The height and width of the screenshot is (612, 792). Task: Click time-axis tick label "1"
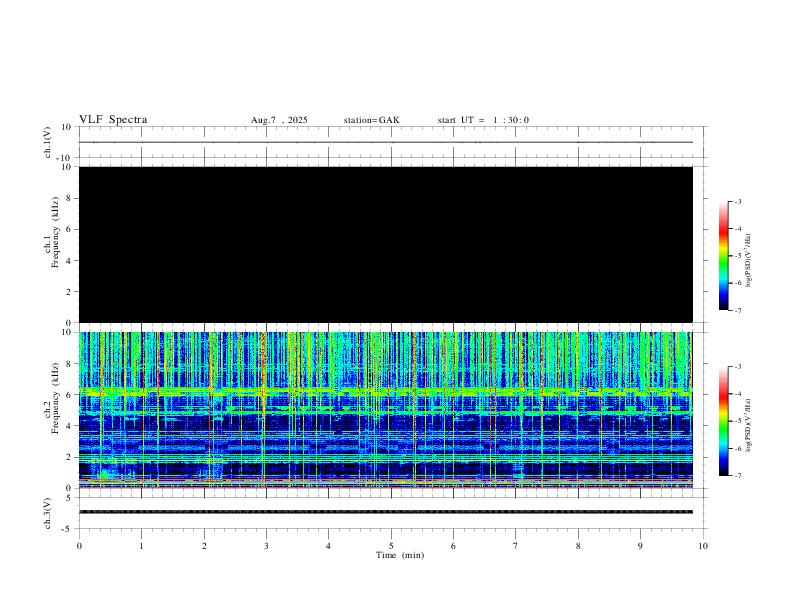coord(141,546)
